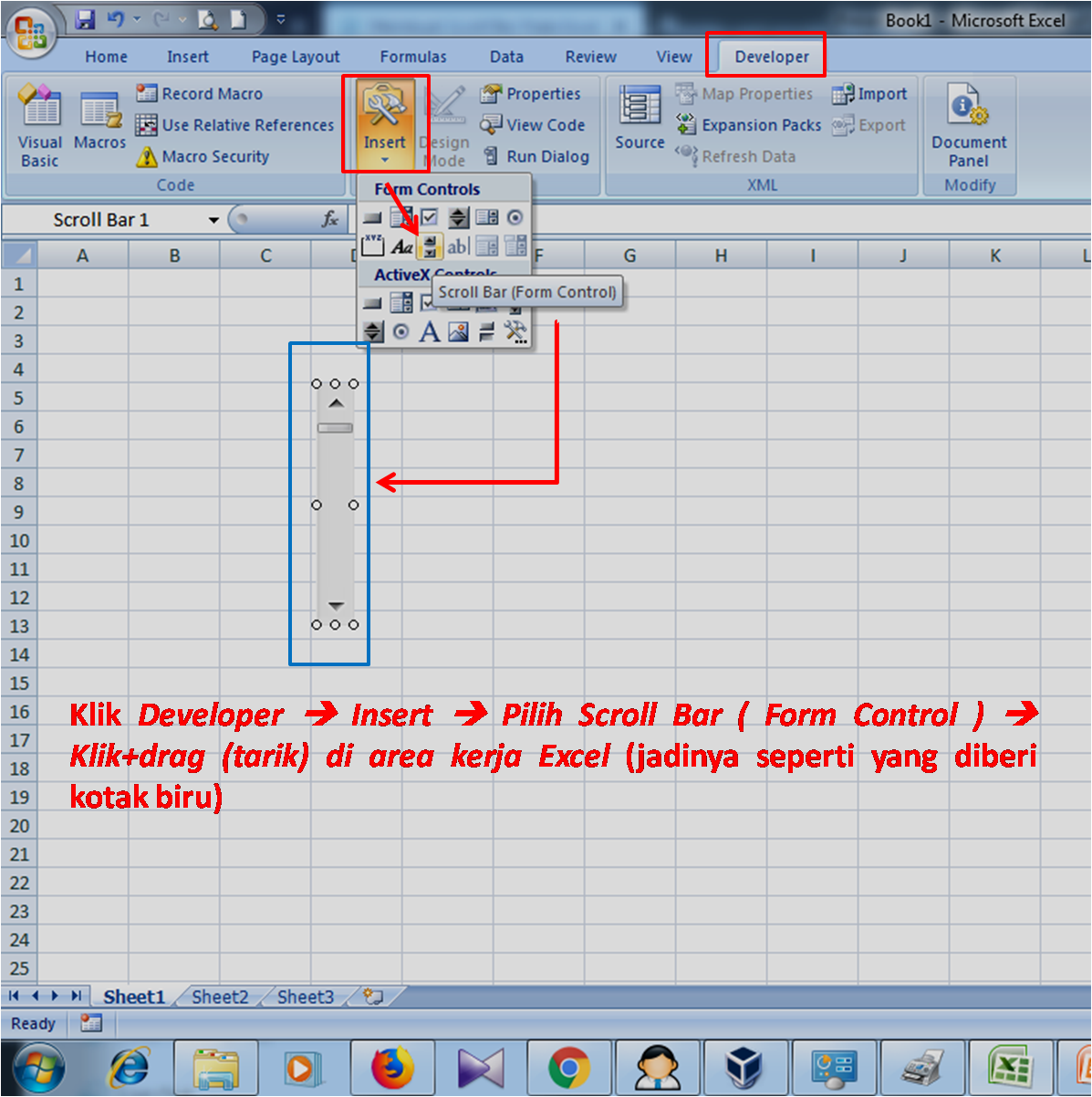Insert Spin Button form control
The width and height of the screenshot is (1092, 1097).
459,217
